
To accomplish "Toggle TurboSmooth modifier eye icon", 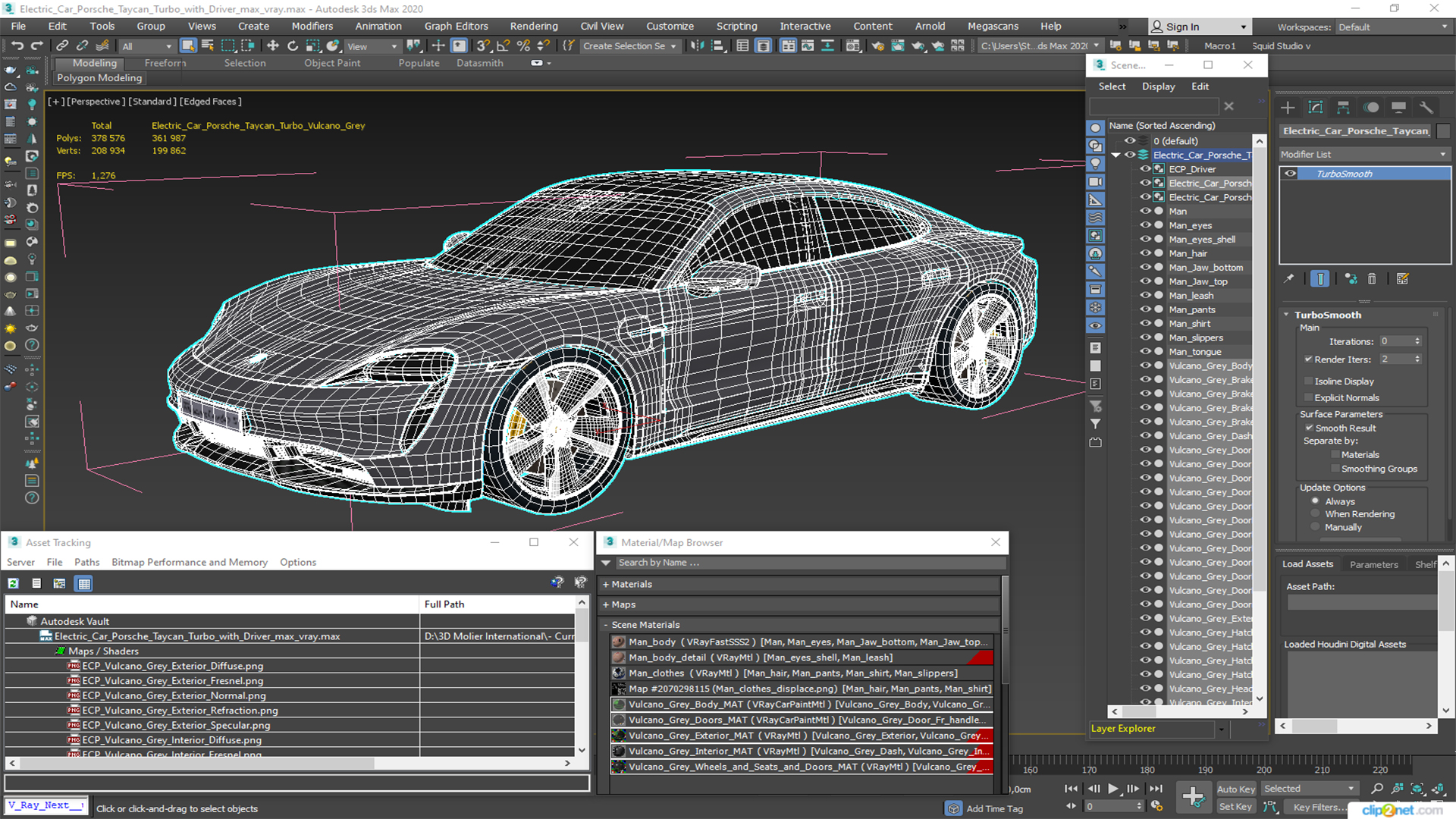I will (x=1290, y=174).
